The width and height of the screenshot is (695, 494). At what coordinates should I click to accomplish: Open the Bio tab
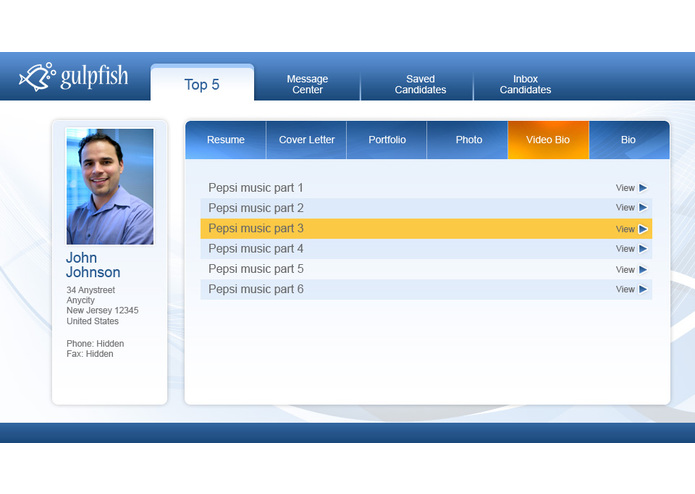(x=629, y=140)
